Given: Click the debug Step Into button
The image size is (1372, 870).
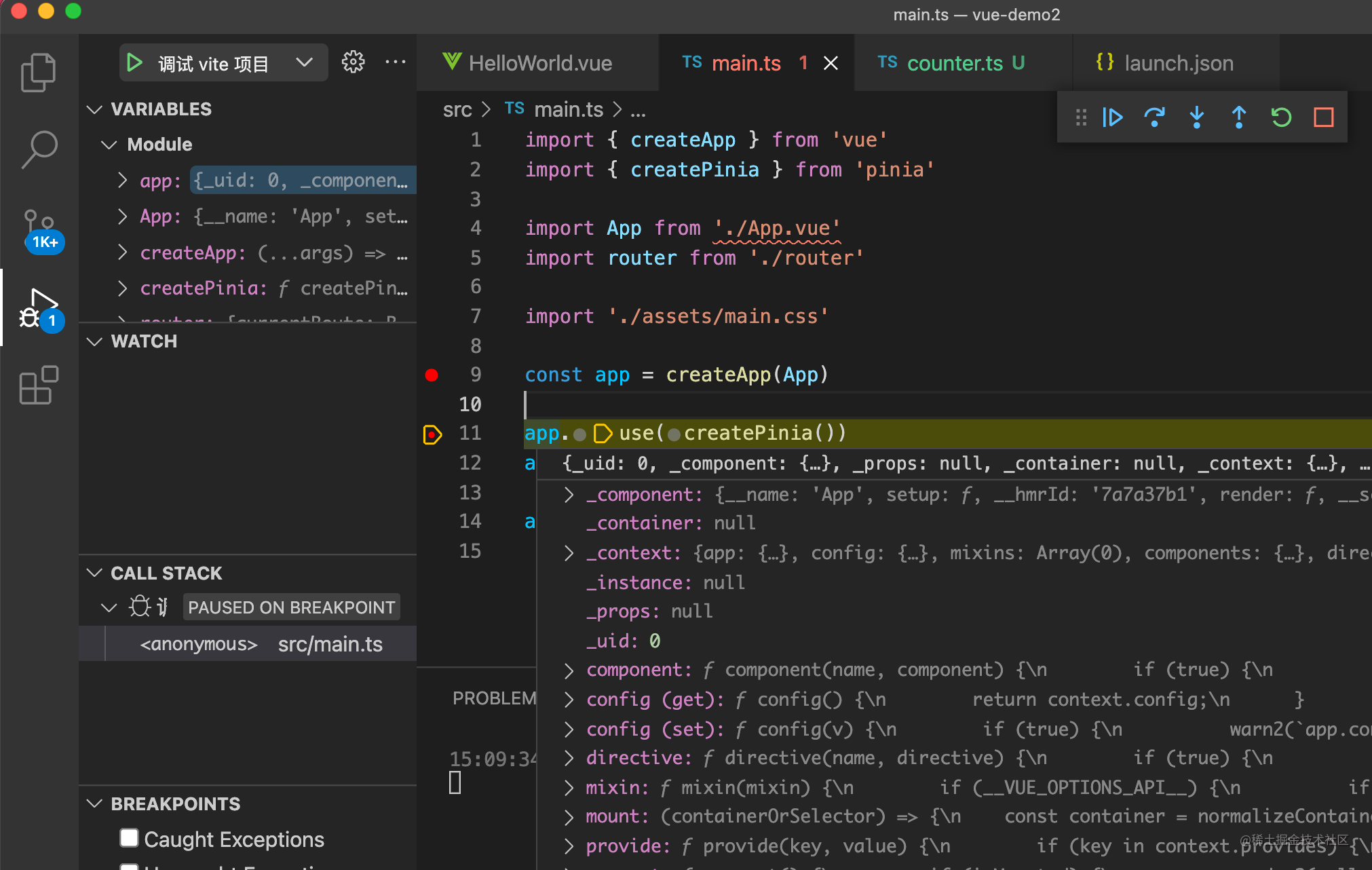Looking at the screenshot, I should click(x=1197, y=117).
